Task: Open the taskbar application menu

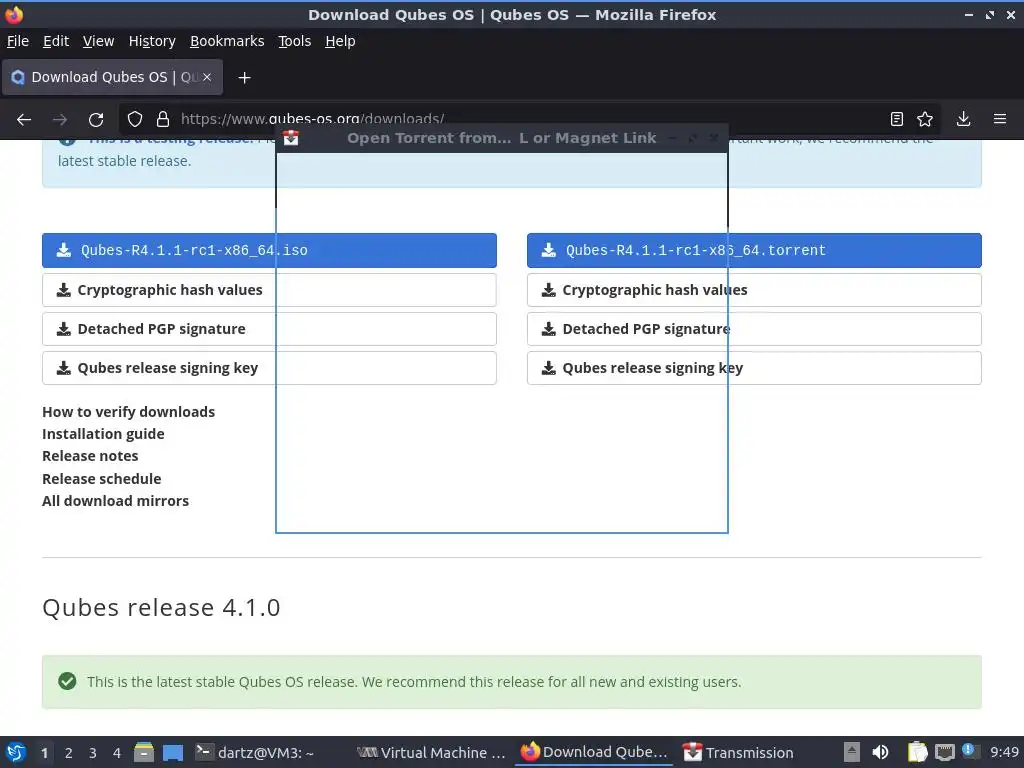Action: click(x=16, y=752)
